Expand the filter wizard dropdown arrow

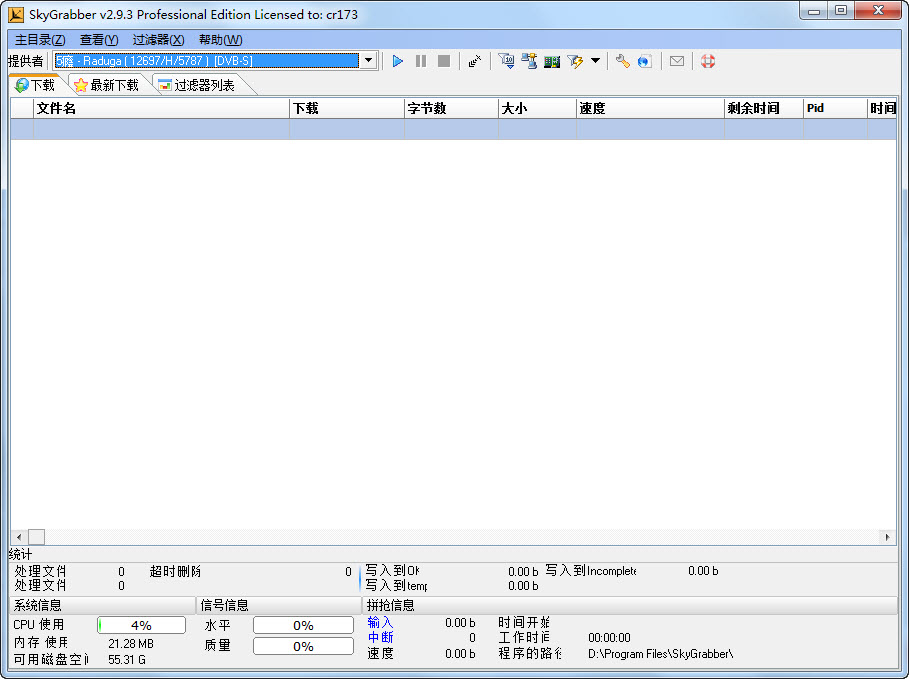[594, 61]
